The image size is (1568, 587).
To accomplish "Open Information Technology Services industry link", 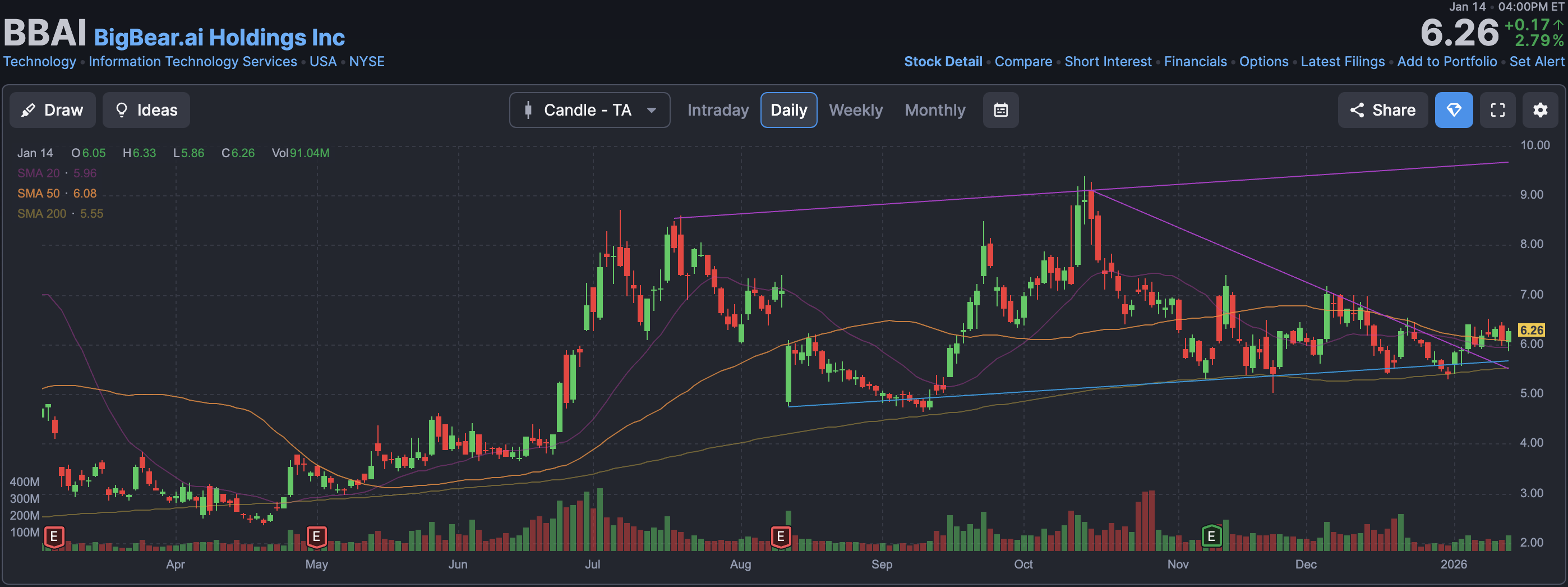I will [192, 62].
